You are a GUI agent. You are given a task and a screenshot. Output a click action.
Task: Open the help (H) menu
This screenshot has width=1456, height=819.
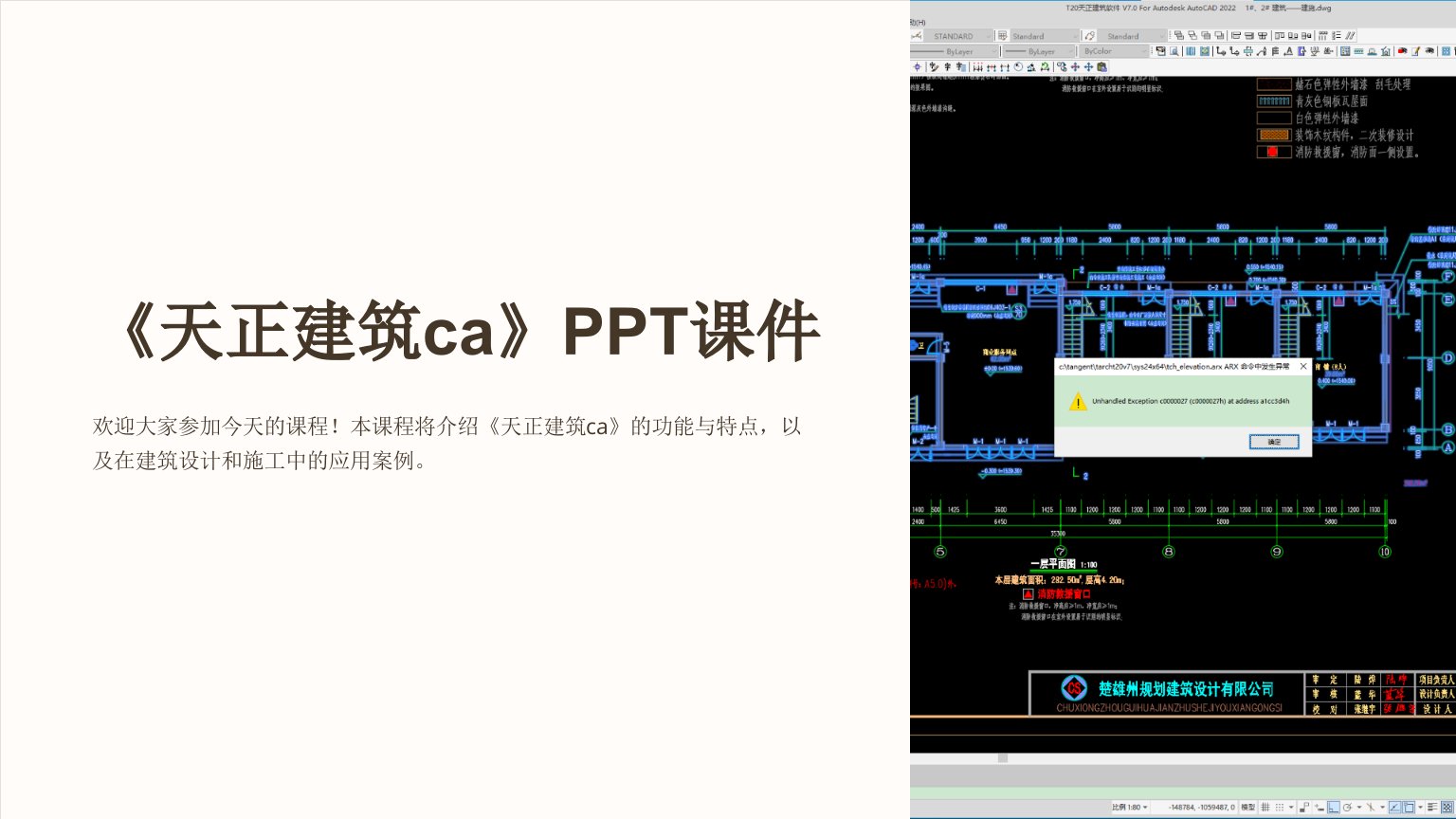pos(918,22)
